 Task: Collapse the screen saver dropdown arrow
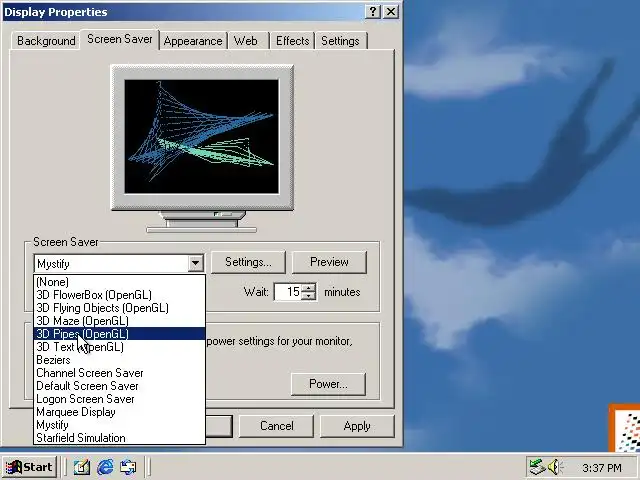(196, 263)
